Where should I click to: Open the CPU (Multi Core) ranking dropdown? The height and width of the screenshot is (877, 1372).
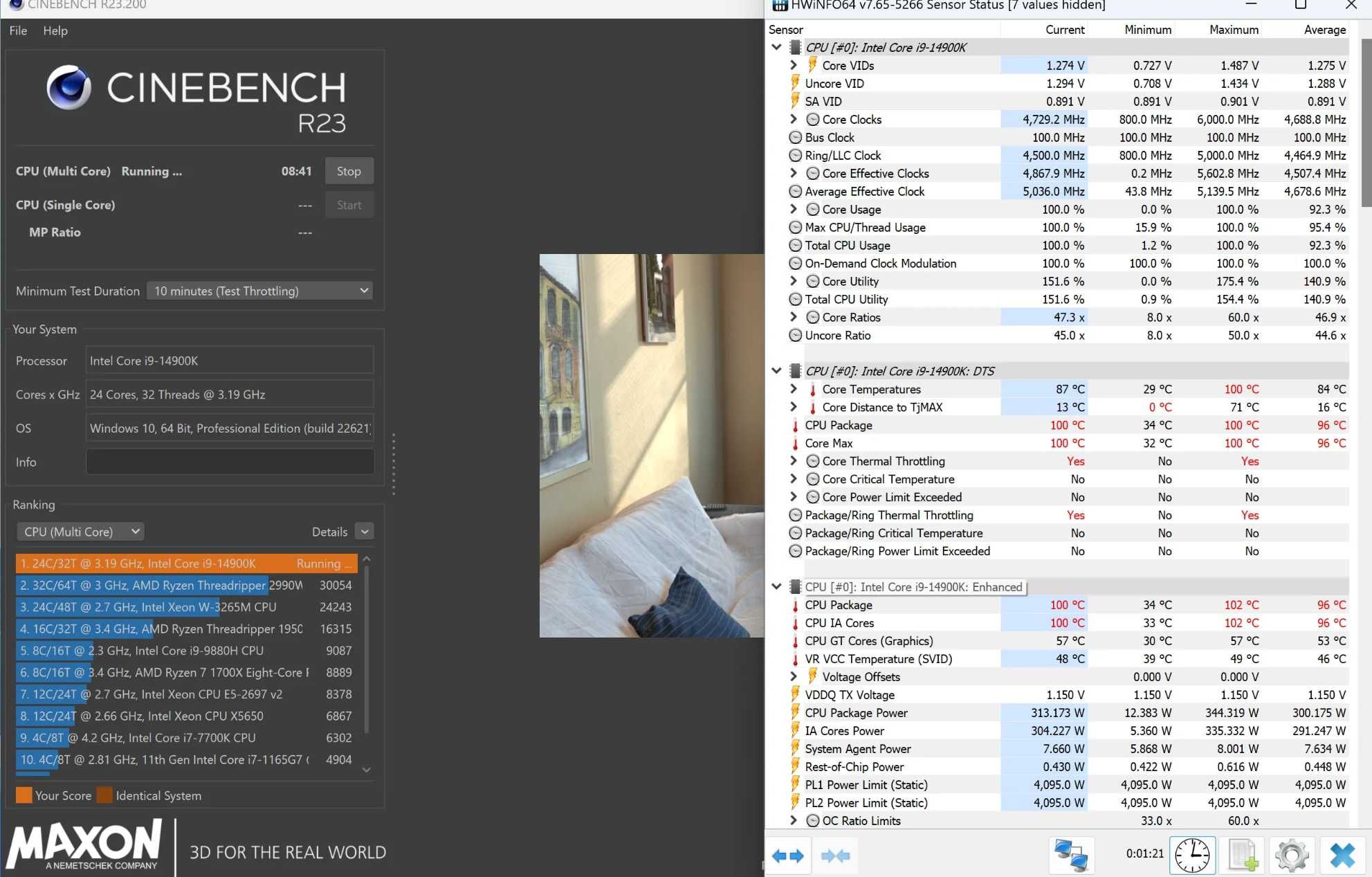(x=81, y=532)
